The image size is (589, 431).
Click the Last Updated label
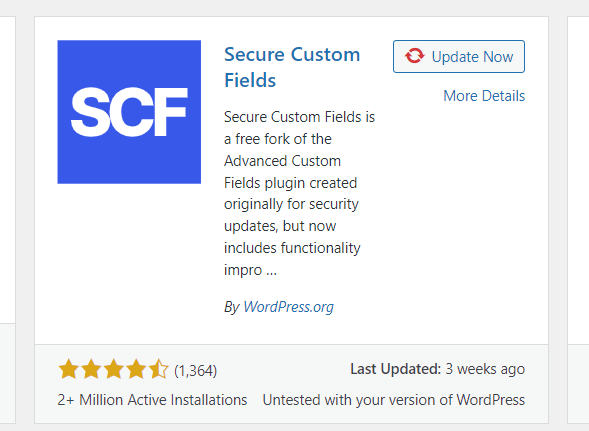click(x=396, y=369)
